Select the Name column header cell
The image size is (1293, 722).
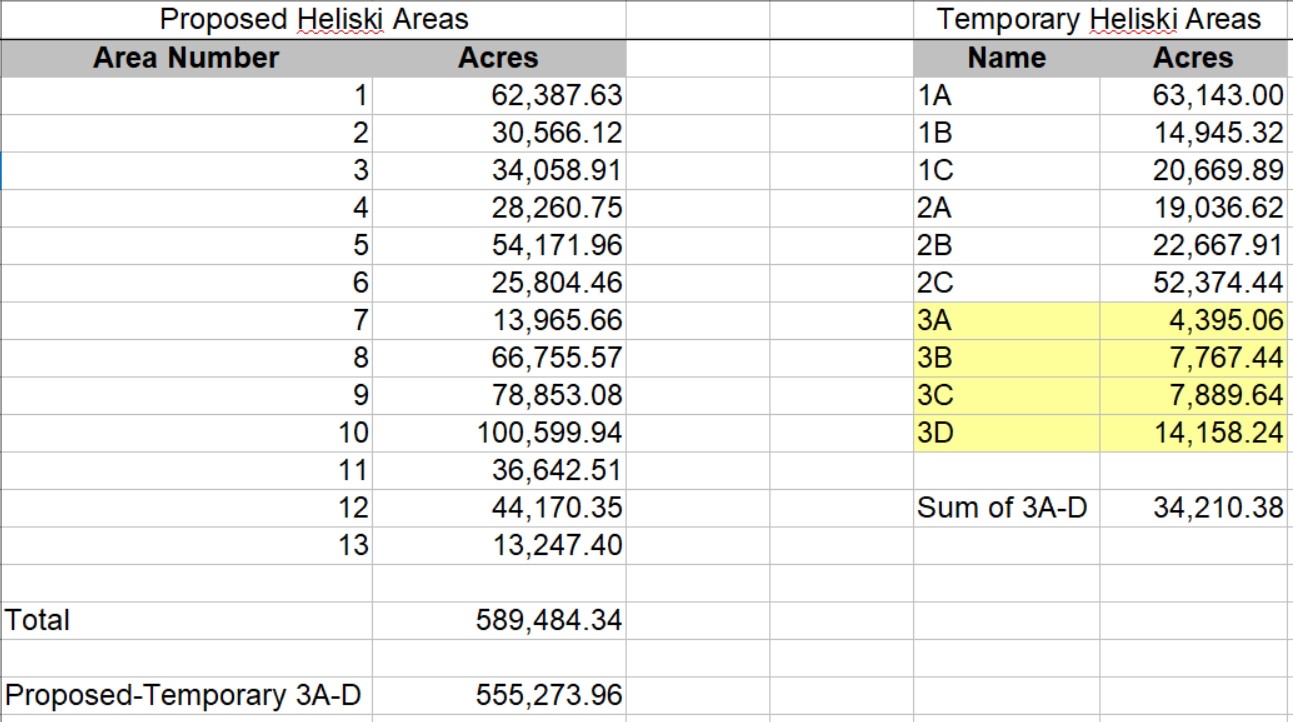click(1006, 58)
